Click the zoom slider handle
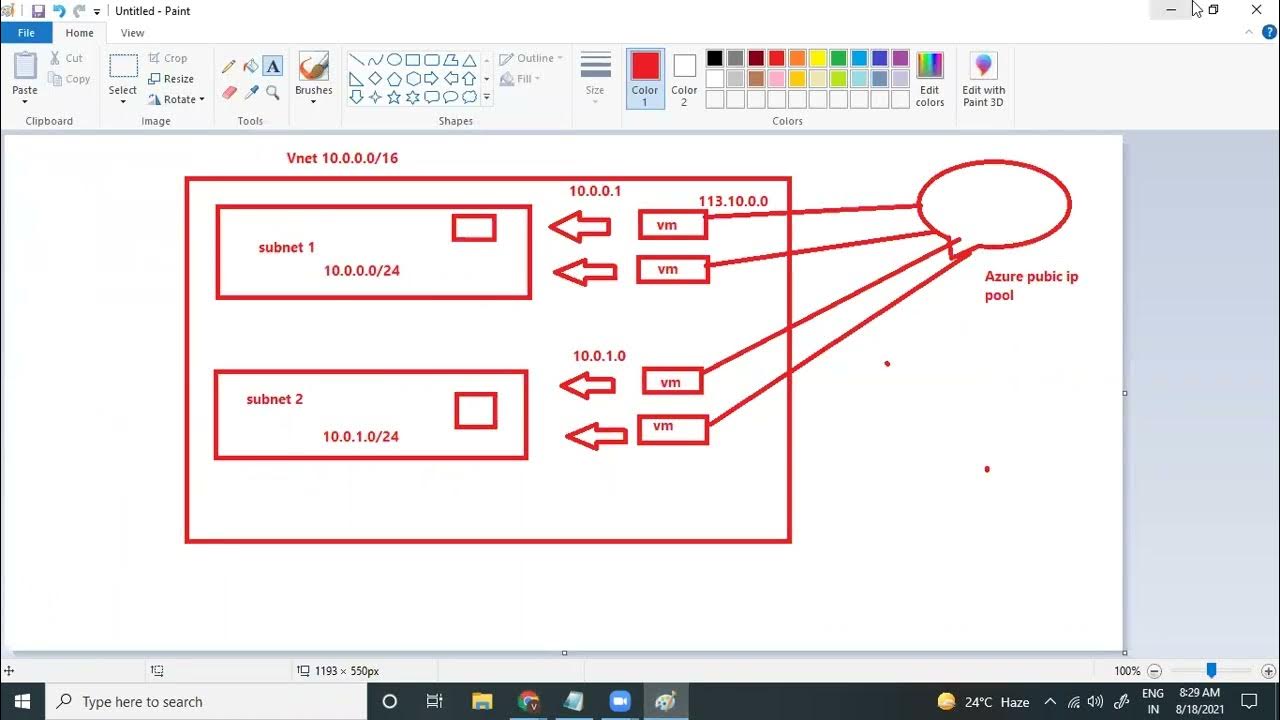Image resolution: width=1280 pixels, height=720 pixels. point(1211,671)
